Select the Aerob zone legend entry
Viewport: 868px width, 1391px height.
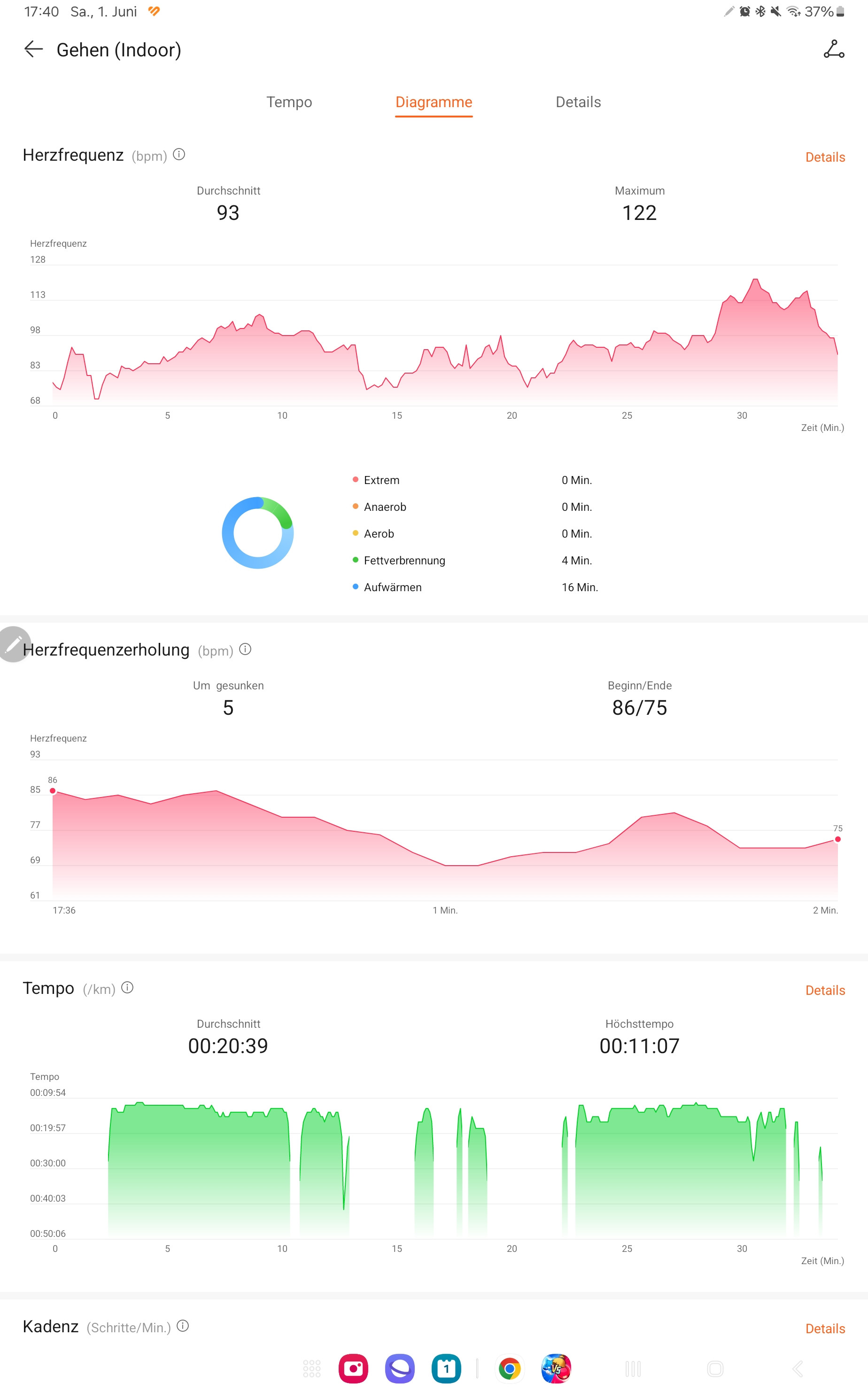click(373, 533)
